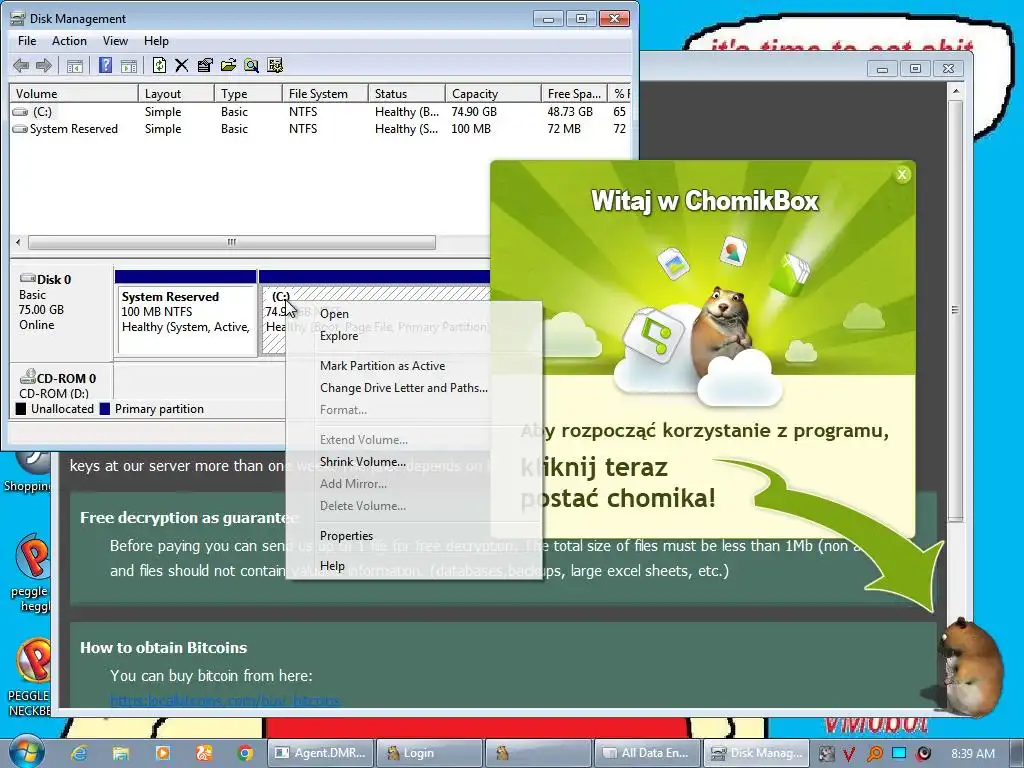Open the Action menu
The width and height of the screenshot is (1024, 768).
point(69,40)
